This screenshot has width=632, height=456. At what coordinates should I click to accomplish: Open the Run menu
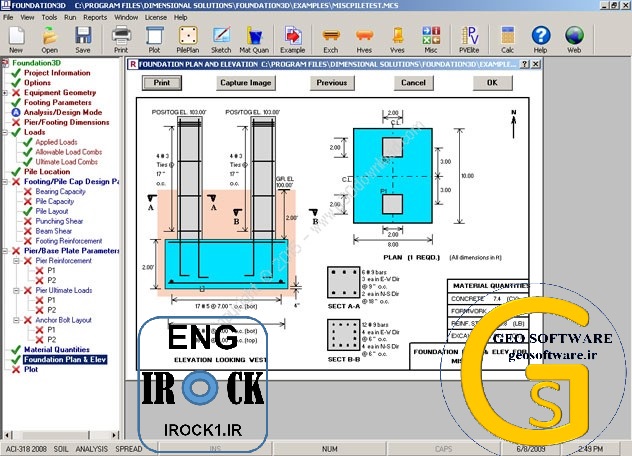pyautogui.click(x=70, y=17)
